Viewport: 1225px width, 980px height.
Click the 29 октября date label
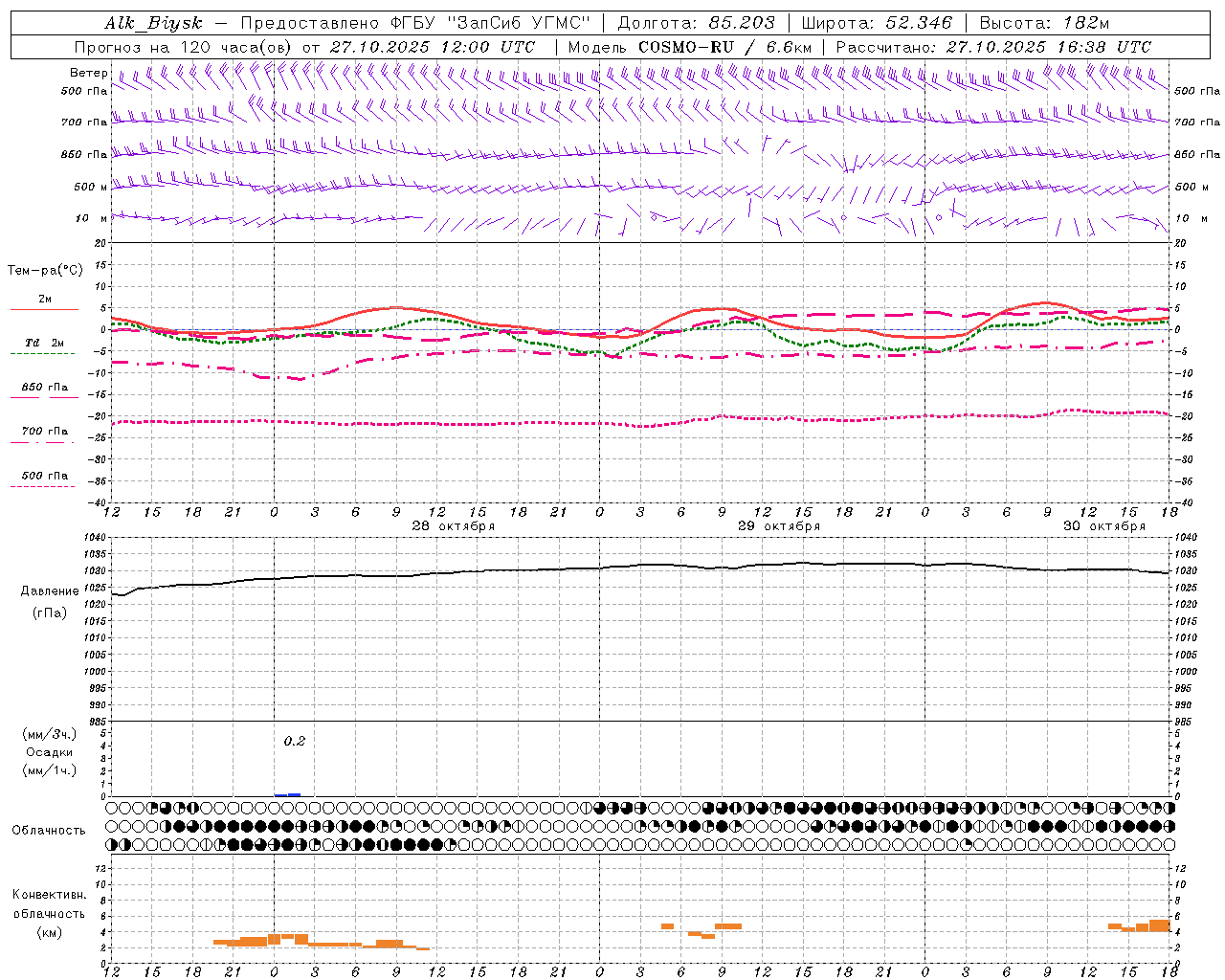click(779, 526)
